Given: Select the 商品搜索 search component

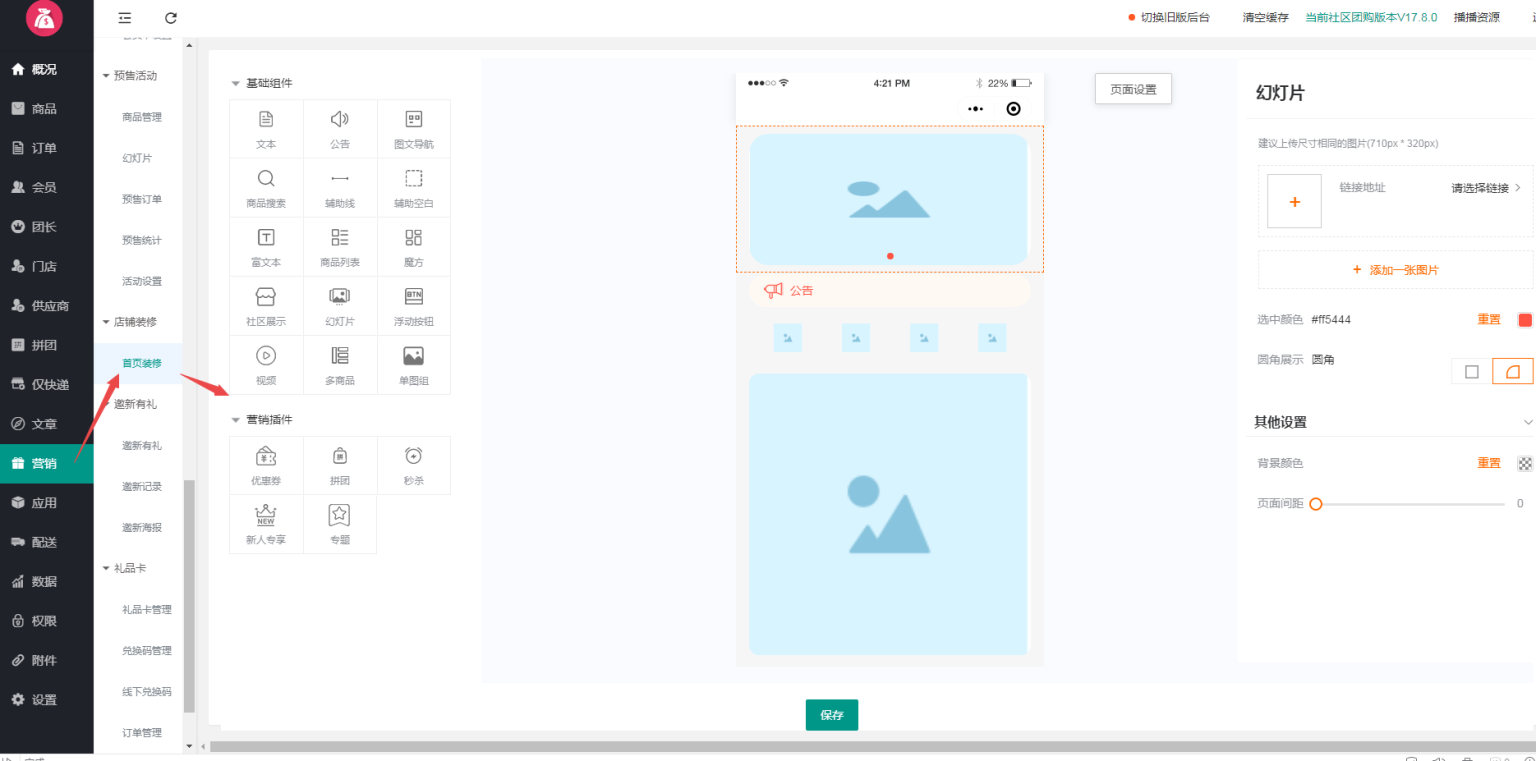Looking at the screenshot, I should [266, 188].
